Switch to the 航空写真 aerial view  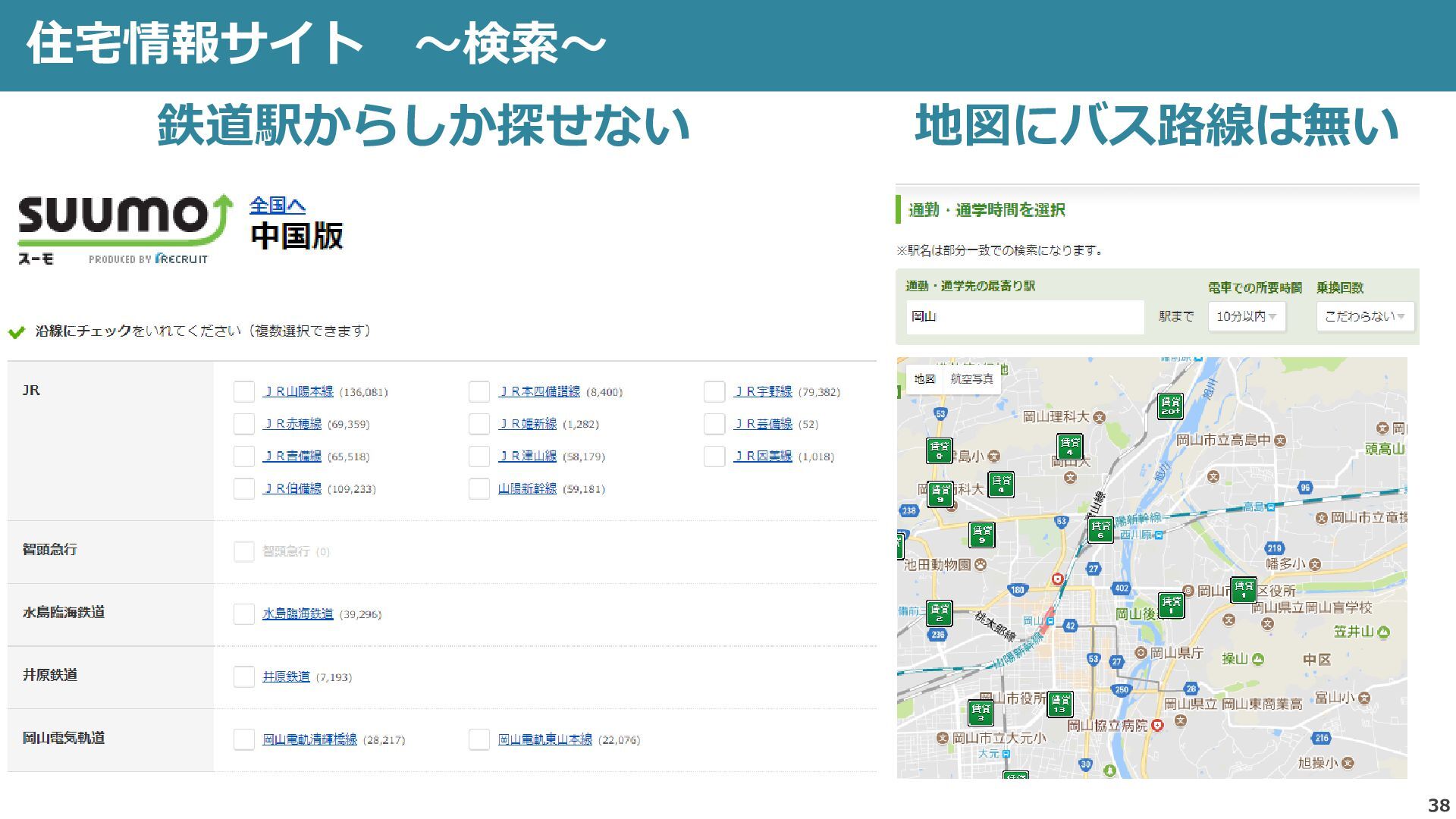[972, 379]
